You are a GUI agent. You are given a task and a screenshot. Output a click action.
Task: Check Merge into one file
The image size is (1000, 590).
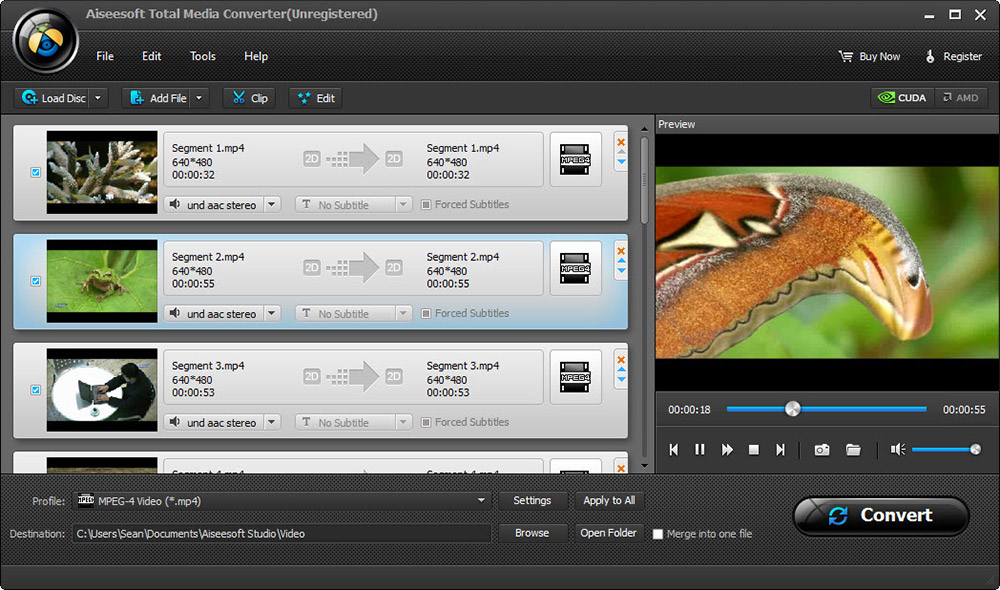(658, 534)
